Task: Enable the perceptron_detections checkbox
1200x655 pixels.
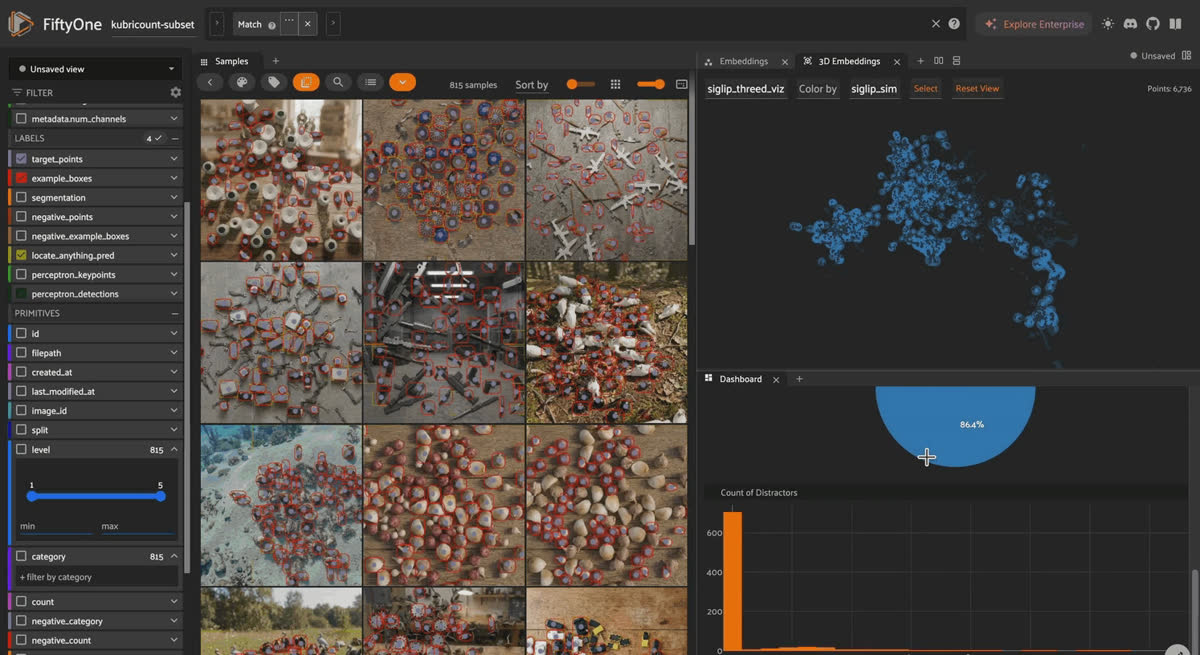Action: pos(22,294)
